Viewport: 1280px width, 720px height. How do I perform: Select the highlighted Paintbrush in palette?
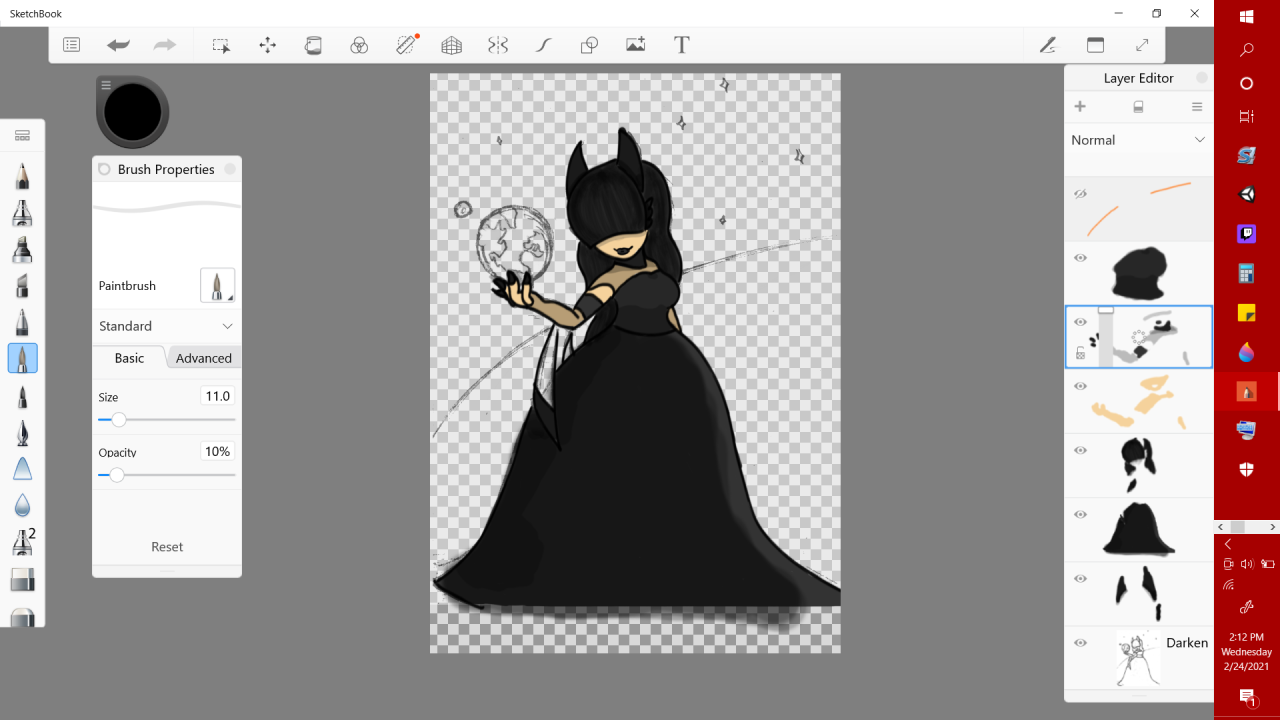22,358
